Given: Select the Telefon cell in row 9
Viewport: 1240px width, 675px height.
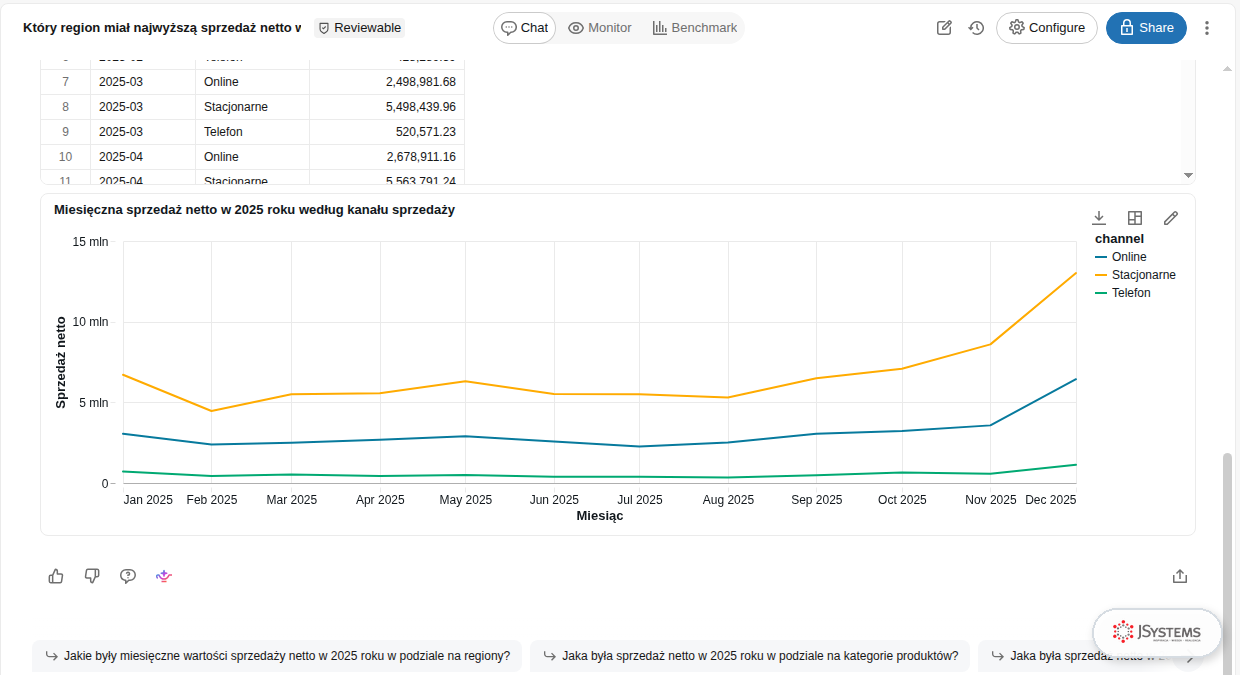Looking at the screenshot, I should (x=252, y=132).
